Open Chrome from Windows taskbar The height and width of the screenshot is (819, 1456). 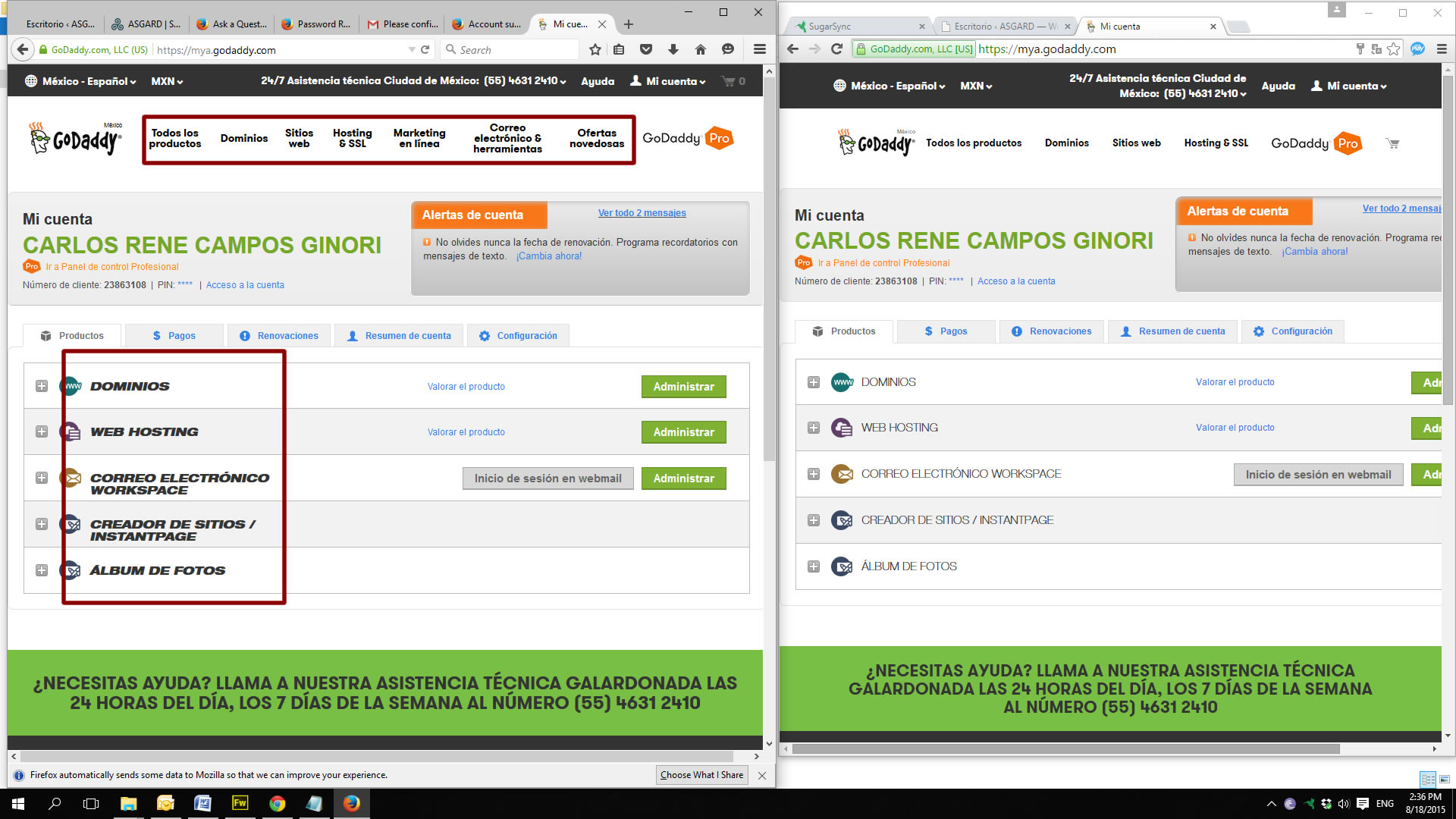pos(278,804)
